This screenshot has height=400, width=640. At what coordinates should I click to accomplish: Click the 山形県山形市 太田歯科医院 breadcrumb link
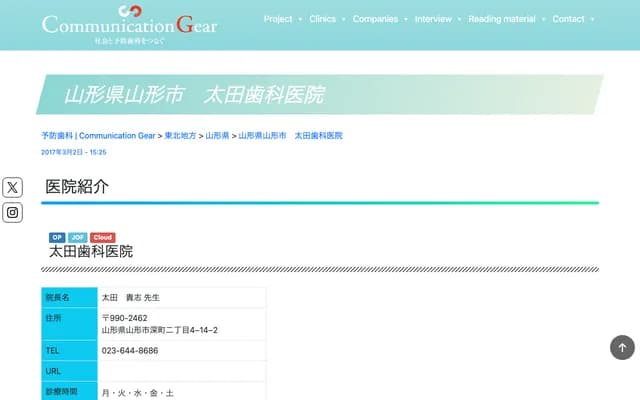coord(291,135)
